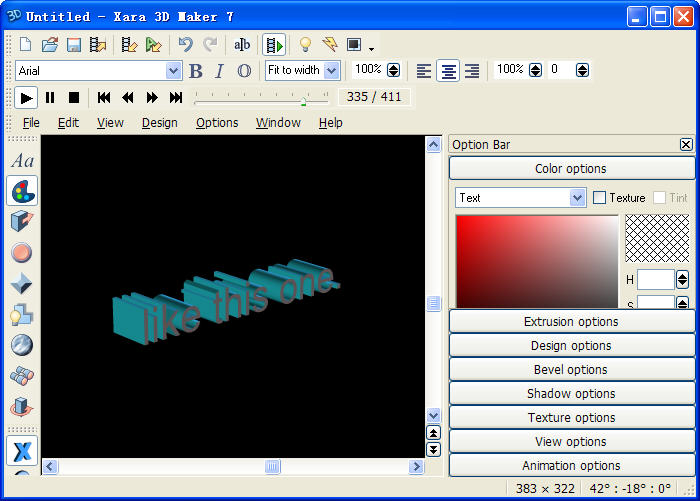Open the Arial font dropdown
The image size is (700, 501).
[x=173, y=71]
